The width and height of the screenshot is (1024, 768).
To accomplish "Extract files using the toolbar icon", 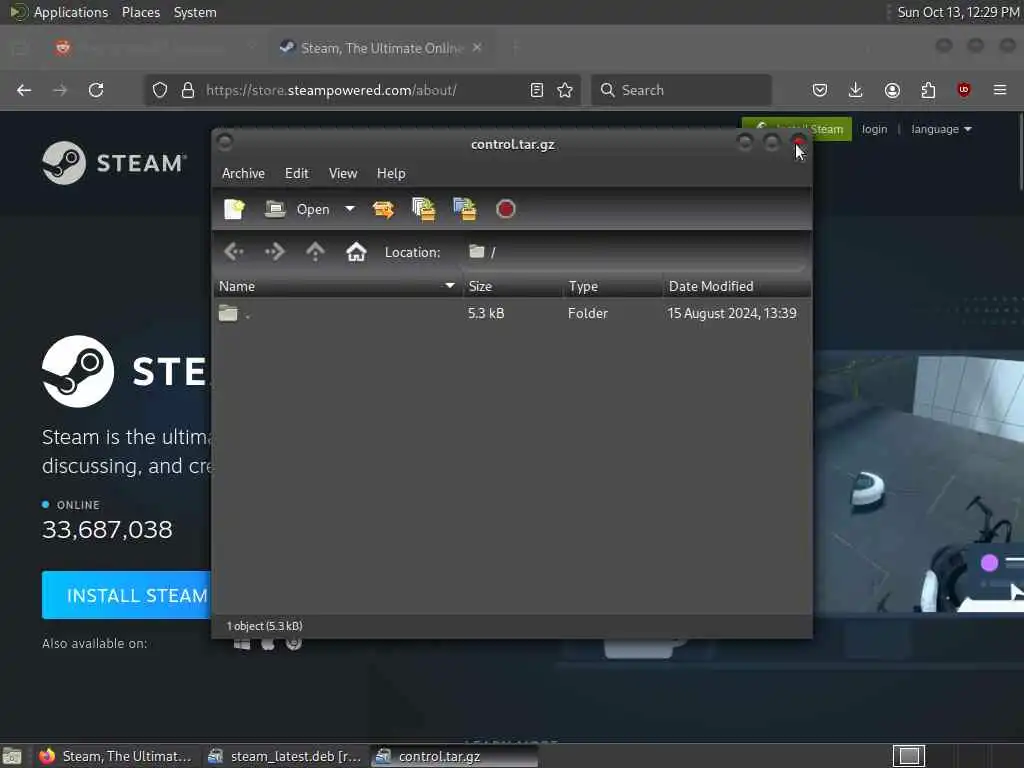I will 383,209.
